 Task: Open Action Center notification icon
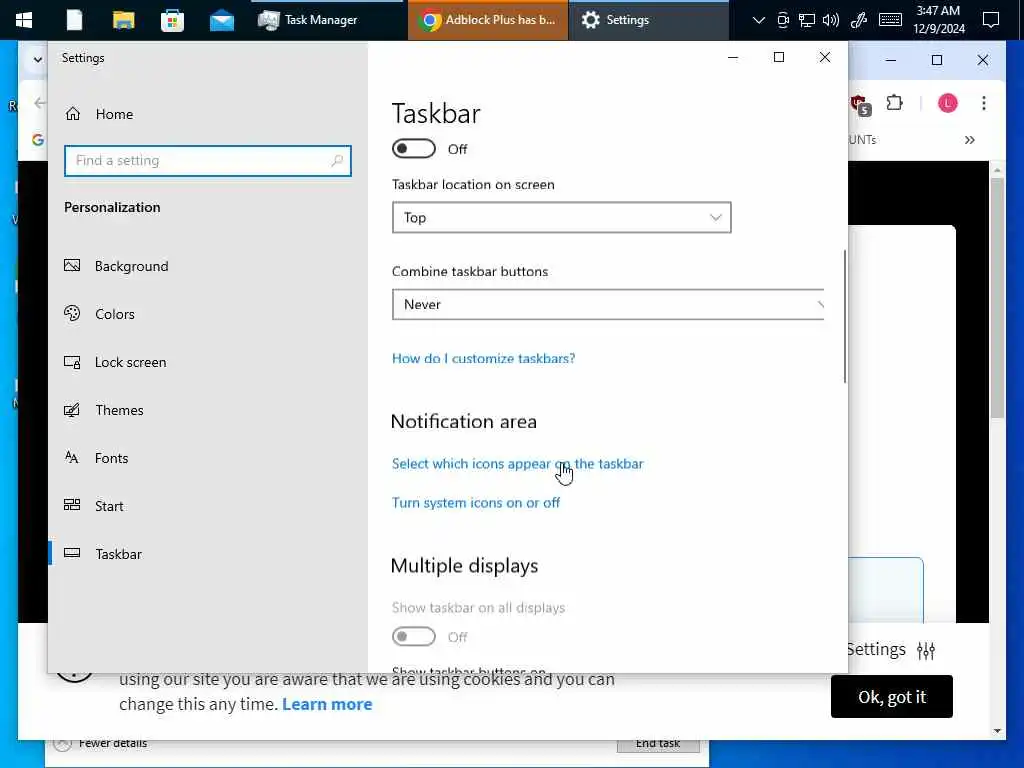[991, 20]
